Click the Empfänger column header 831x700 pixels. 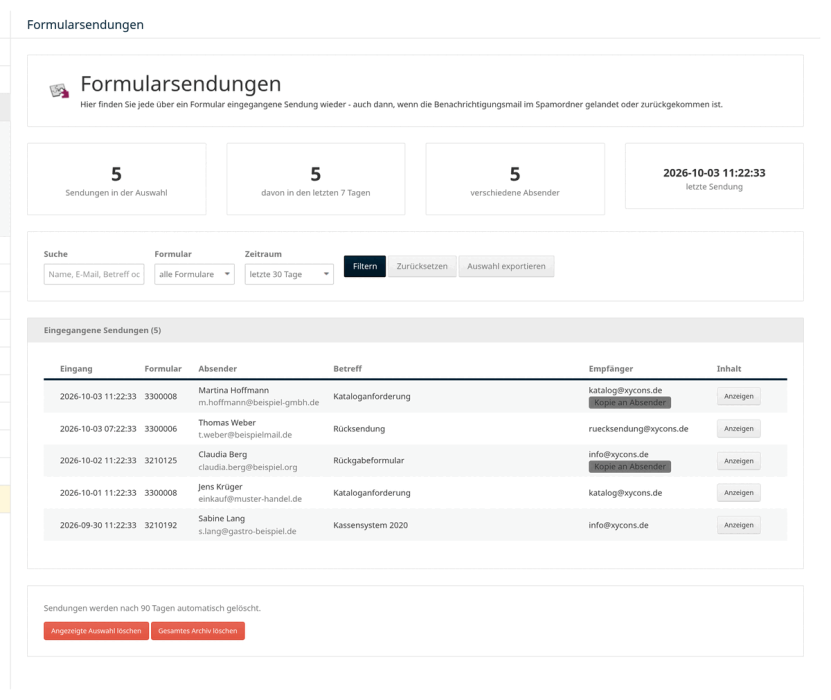tap(611, 369)
